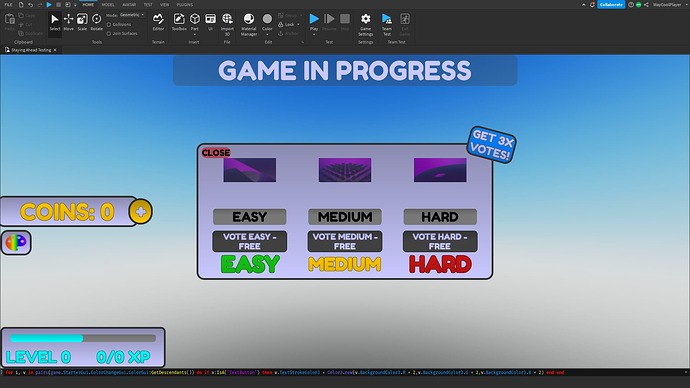Click quick access Play icon
Viewport: 690px width, 388px height.
click(49, 4)
